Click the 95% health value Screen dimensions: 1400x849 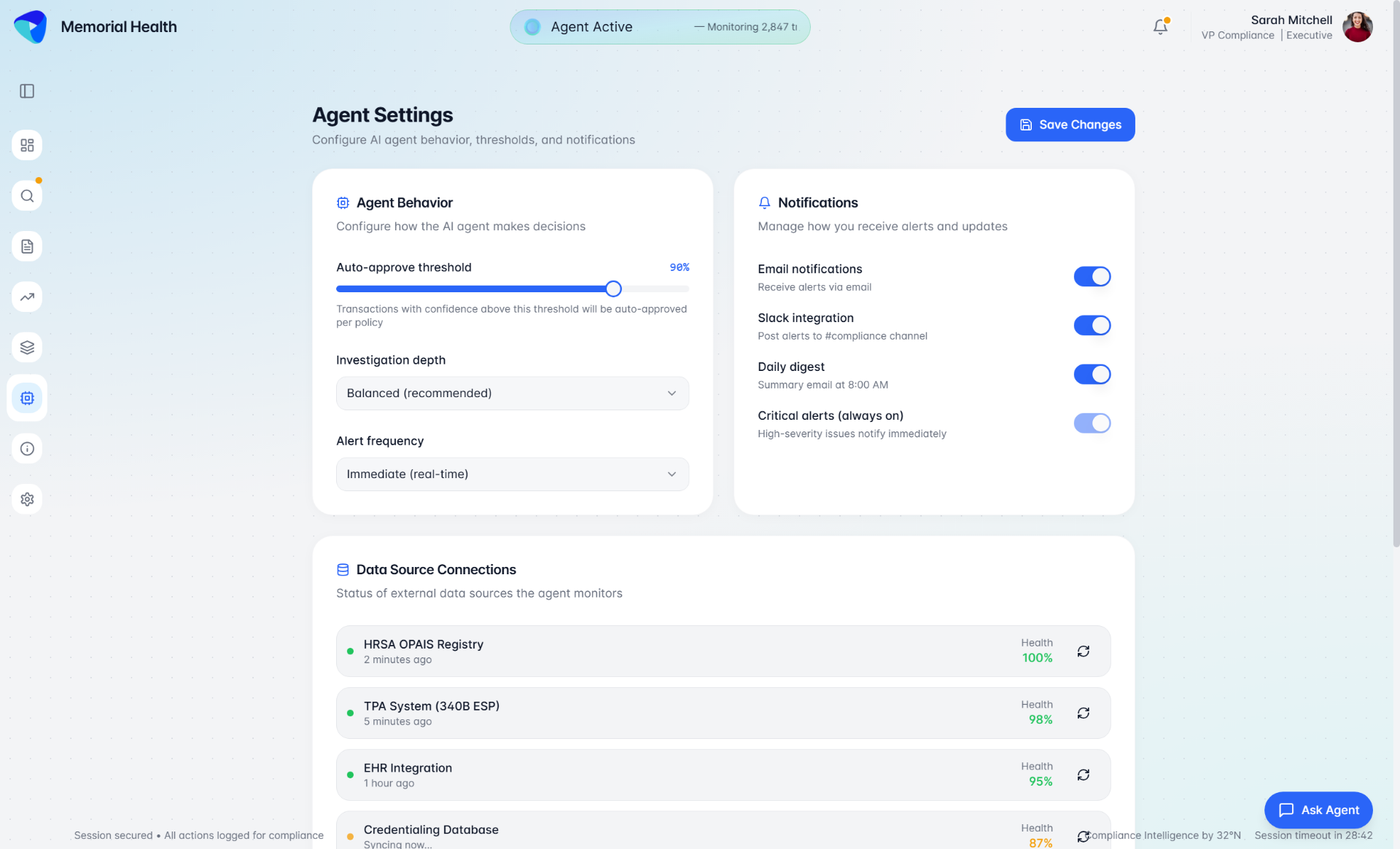point(1041,781)
